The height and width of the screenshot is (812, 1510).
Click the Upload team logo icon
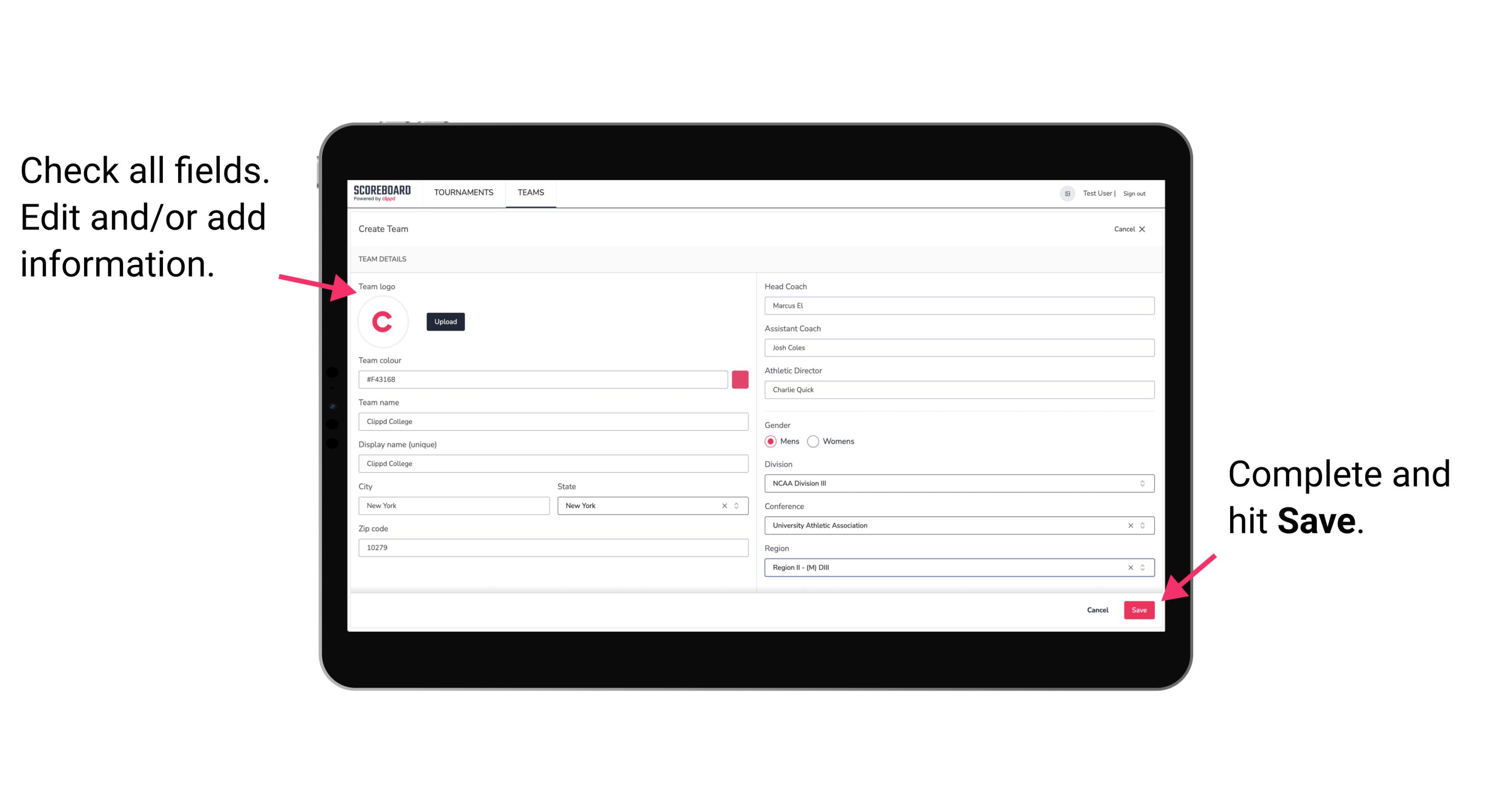tap(445, 321)
